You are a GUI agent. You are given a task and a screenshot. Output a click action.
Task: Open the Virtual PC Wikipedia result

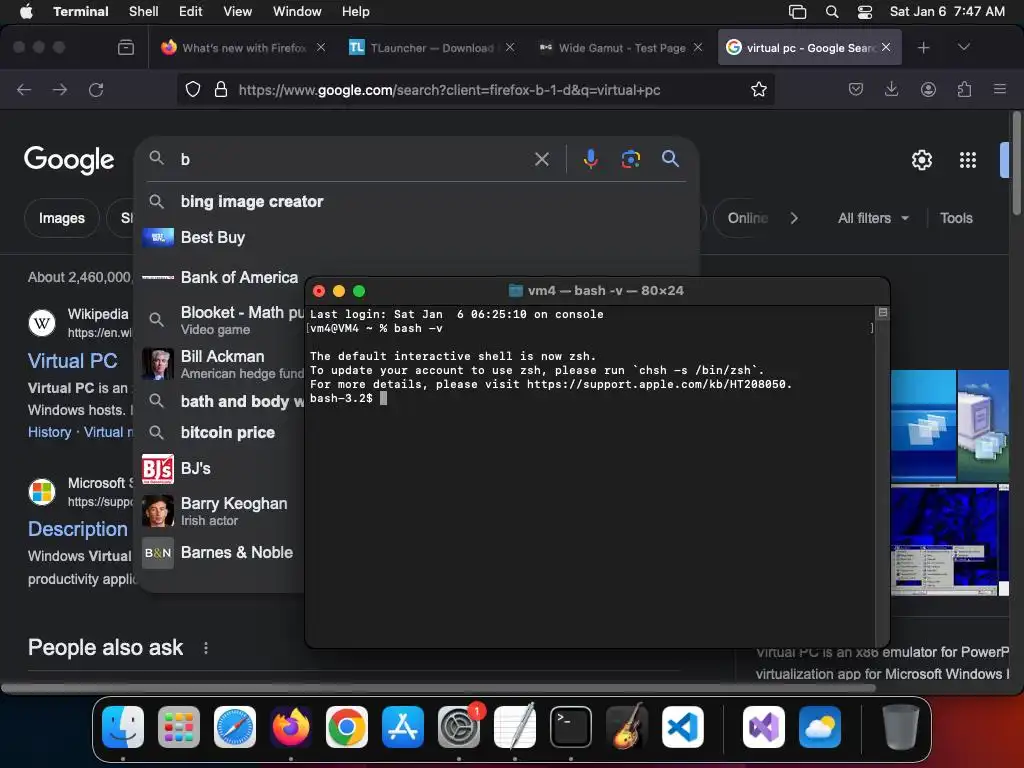tap(72, 360)
